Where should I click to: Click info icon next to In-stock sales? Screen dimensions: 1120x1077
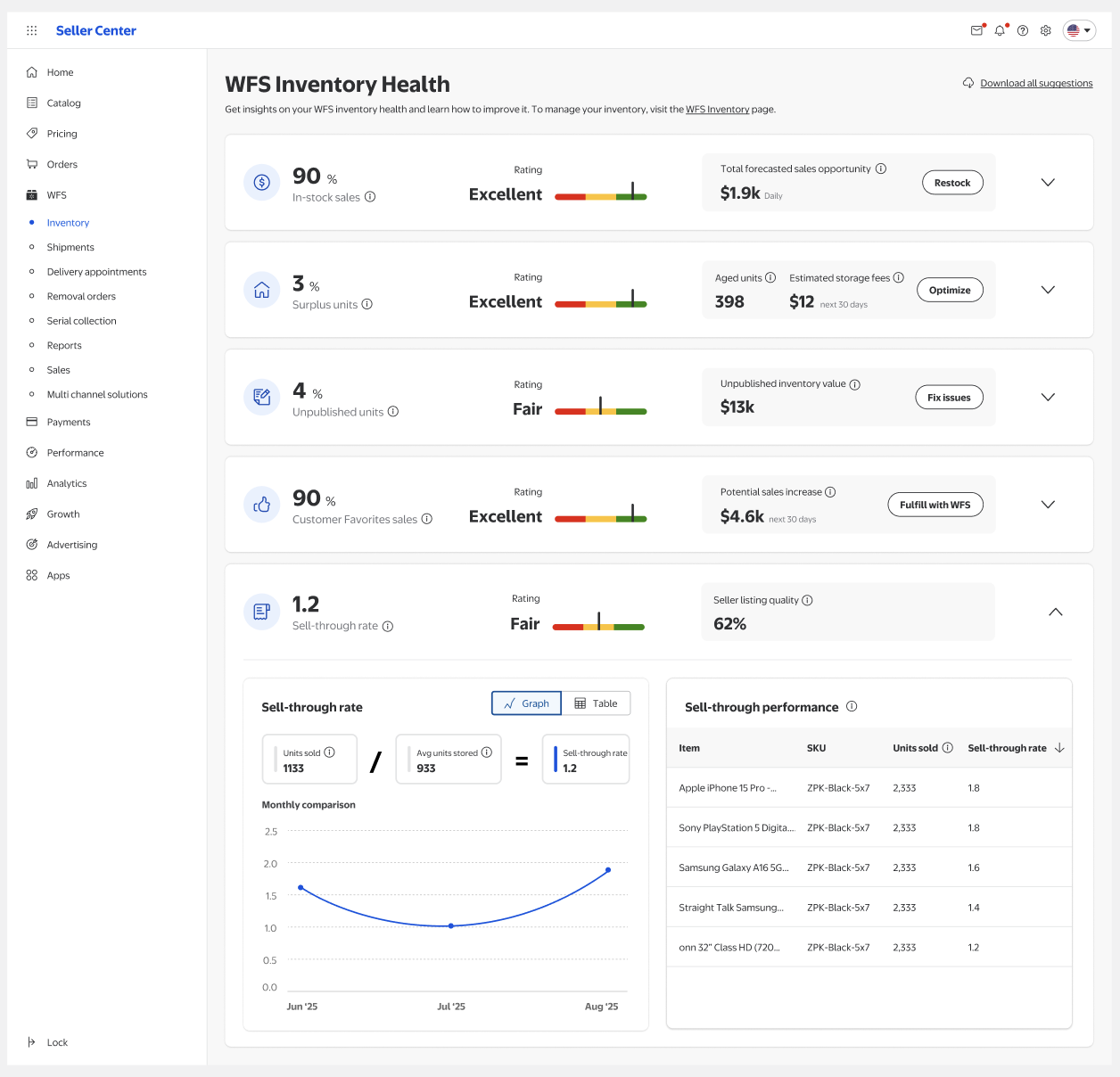coord(370,197)
